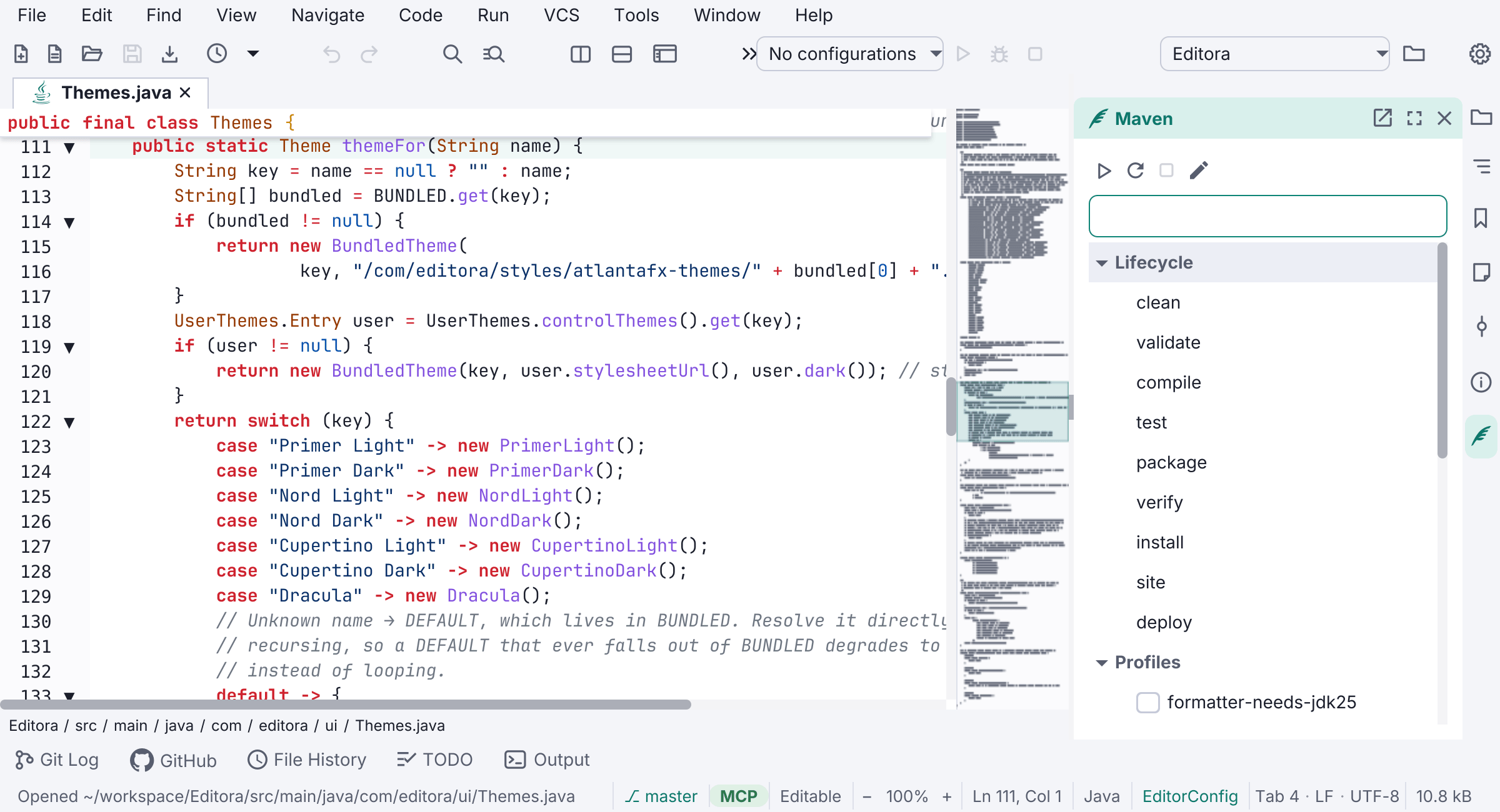Open the Code menu
This screenshot has height=812, width=1500.
pyautogui.click(x=421, y=15)
